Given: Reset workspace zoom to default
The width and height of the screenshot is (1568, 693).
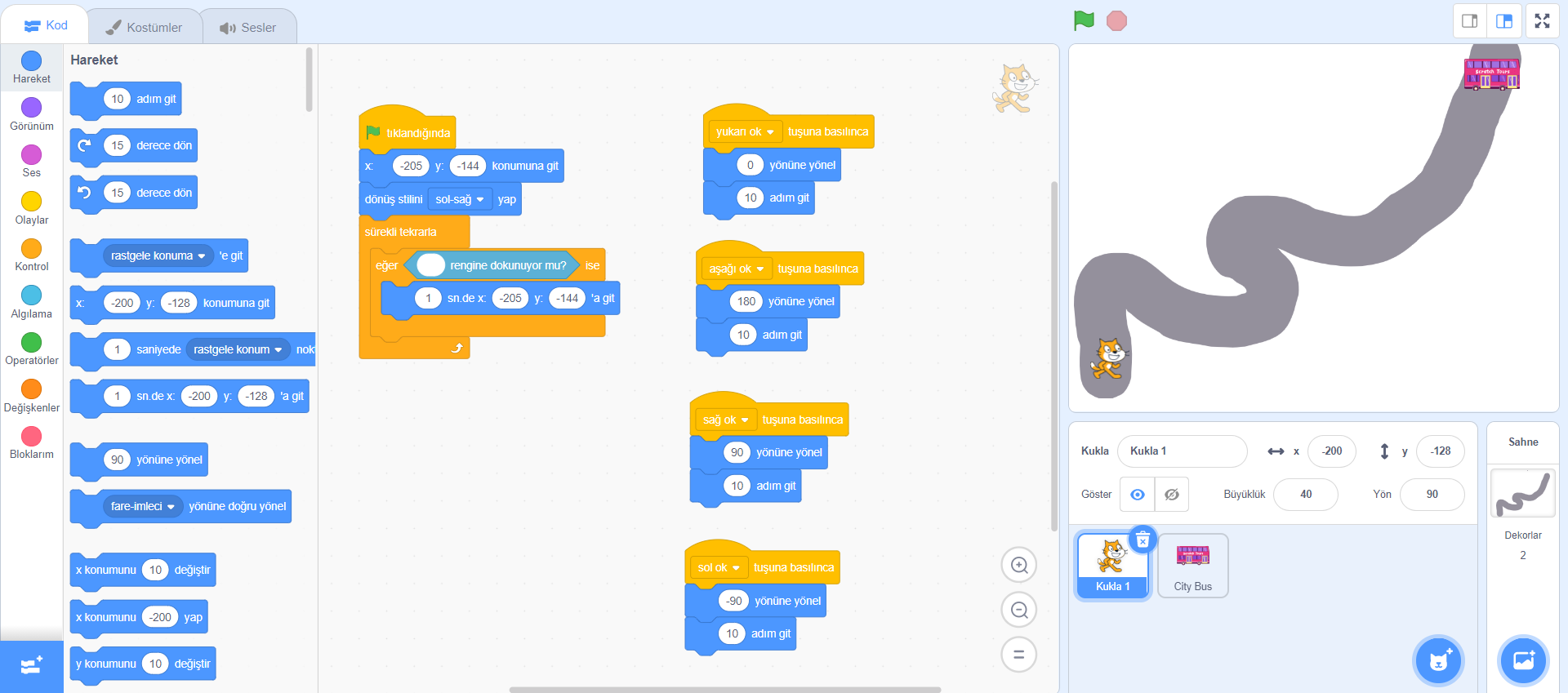Looking at the screenshot, I should (1019, 655).
